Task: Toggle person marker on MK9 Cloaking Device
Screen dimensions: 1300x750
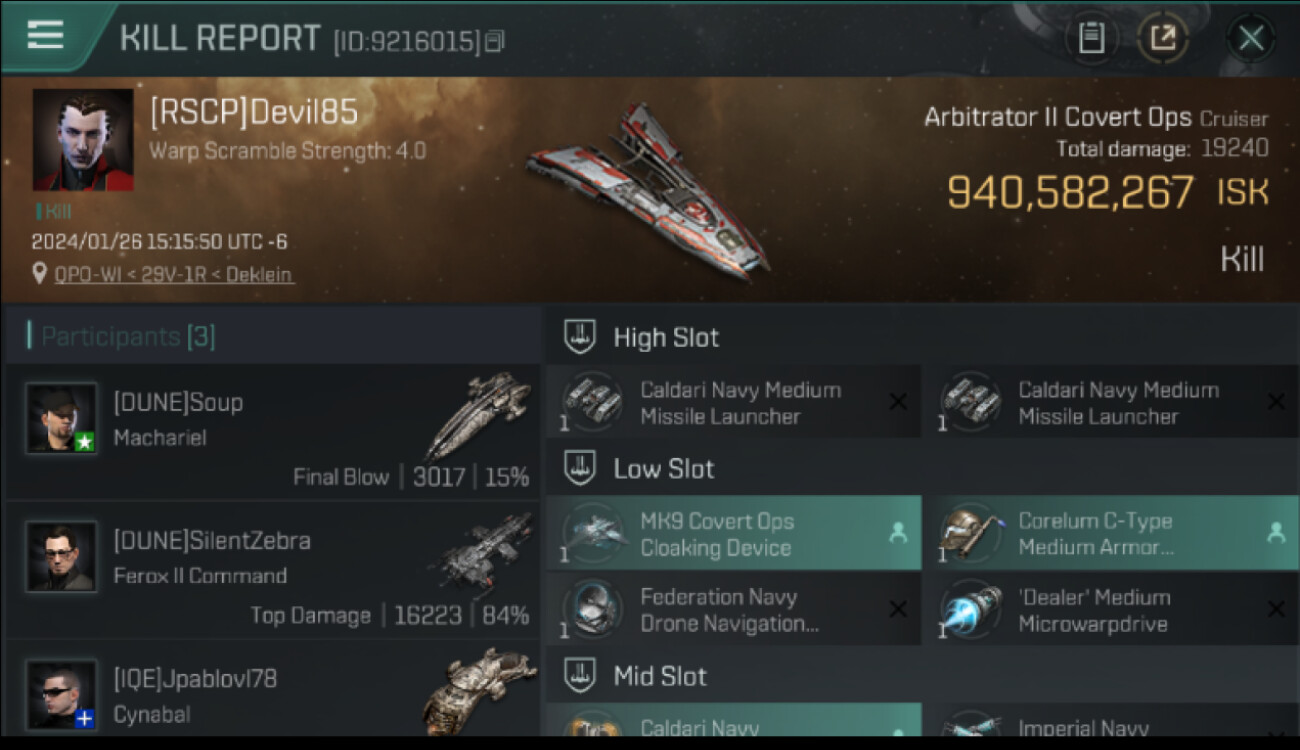Action: pos(898,534)
